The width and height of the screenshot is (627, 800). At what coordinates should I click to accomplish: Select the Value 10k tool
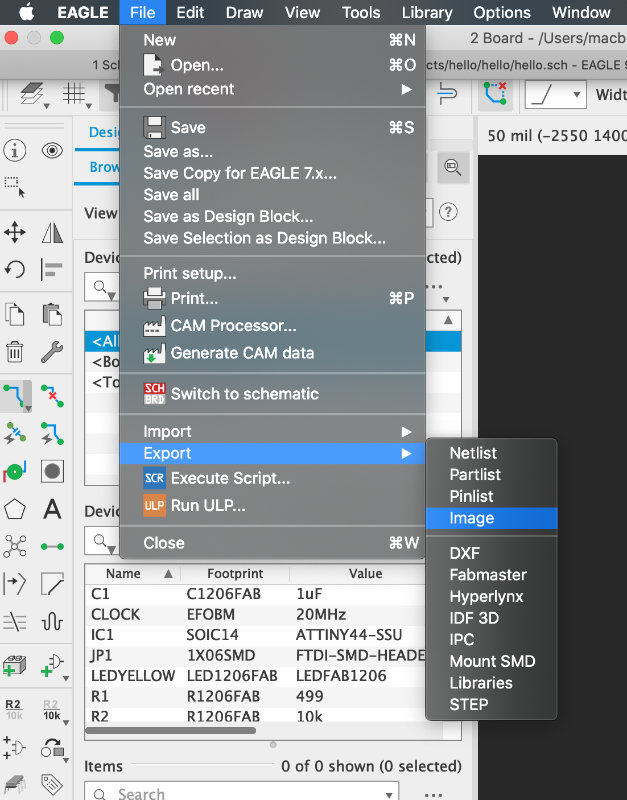[52, 710]
